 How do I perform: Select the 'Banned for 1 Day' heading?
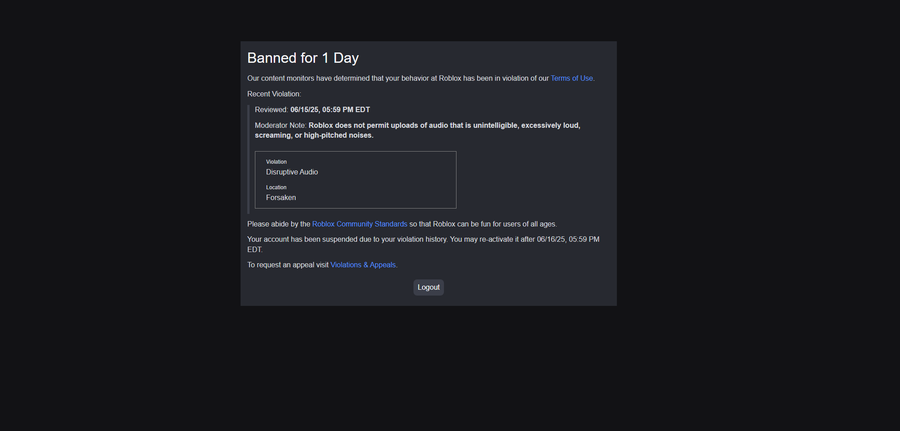(303, 58)
